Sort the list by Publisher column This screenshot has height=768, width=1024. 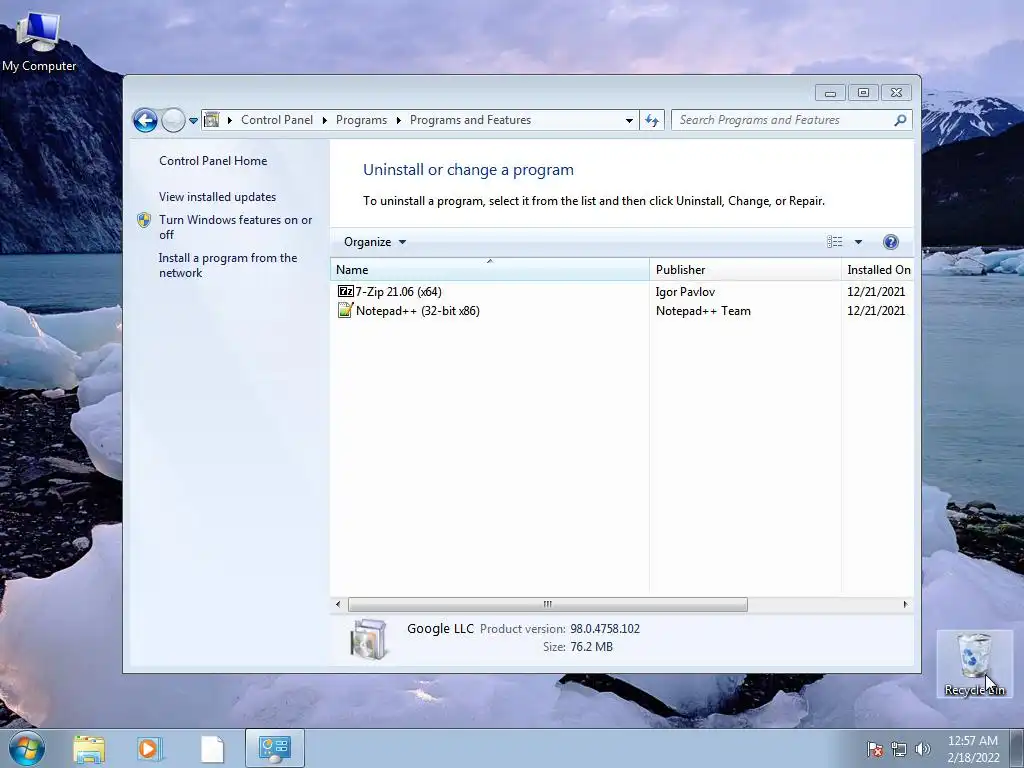point(745,270)
